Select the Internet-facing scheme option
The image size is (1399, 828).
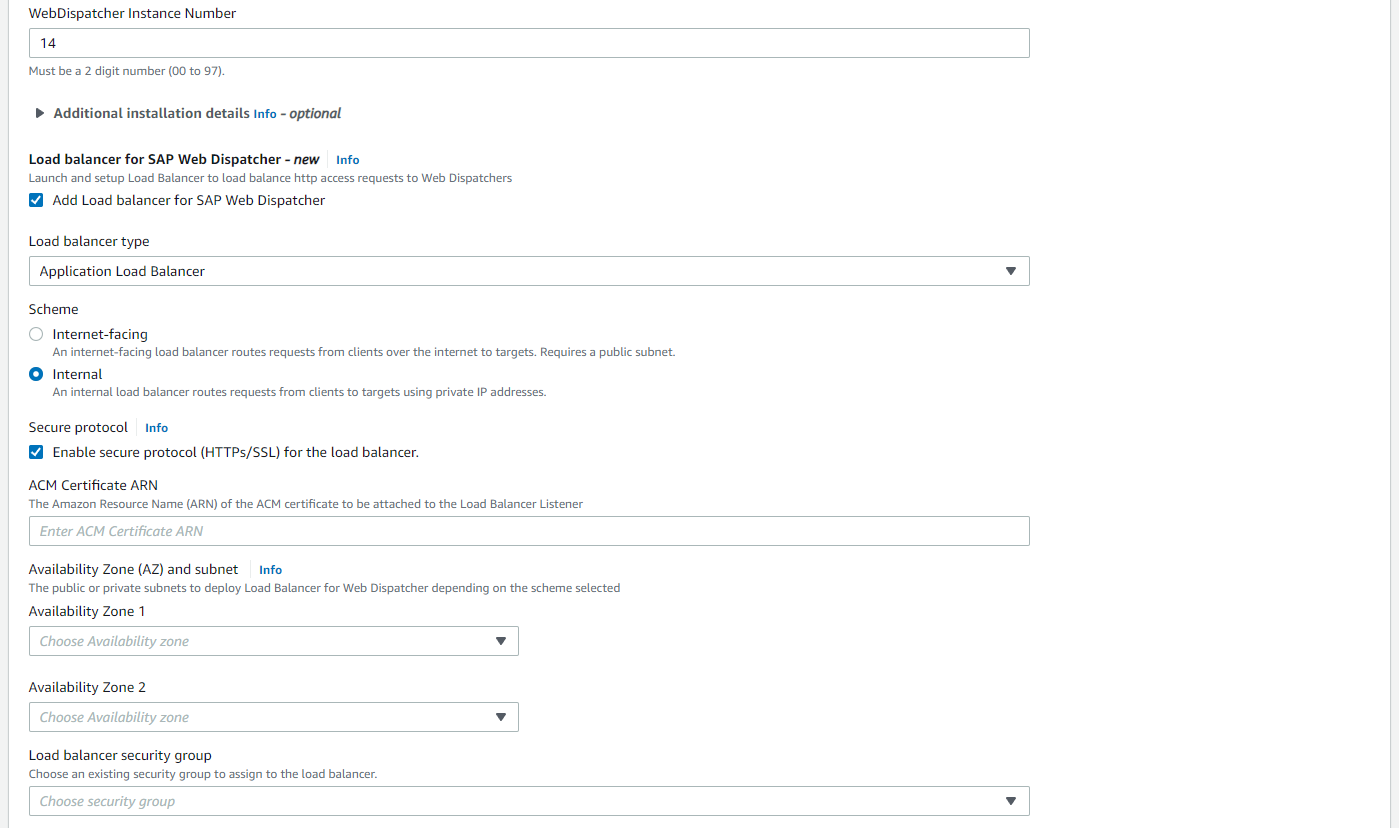(x=37, y=334)
